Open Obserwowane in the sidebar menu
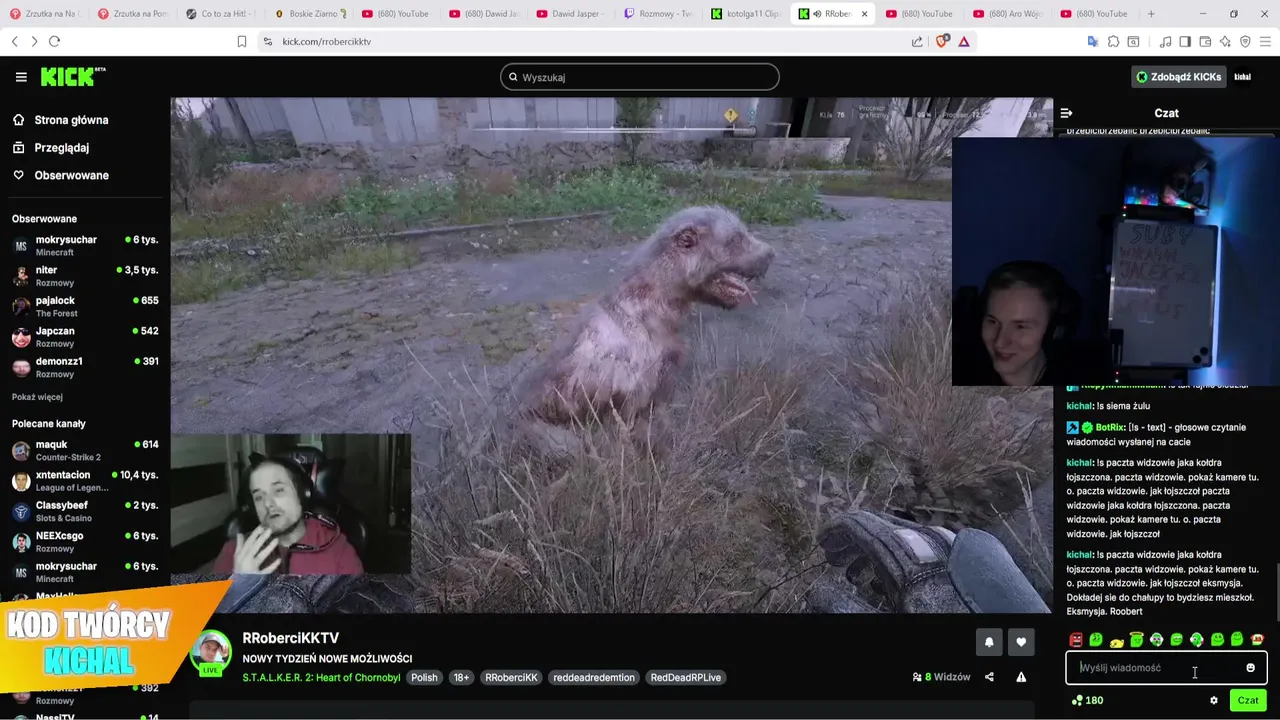1280x720 pixels. [72, 175]
